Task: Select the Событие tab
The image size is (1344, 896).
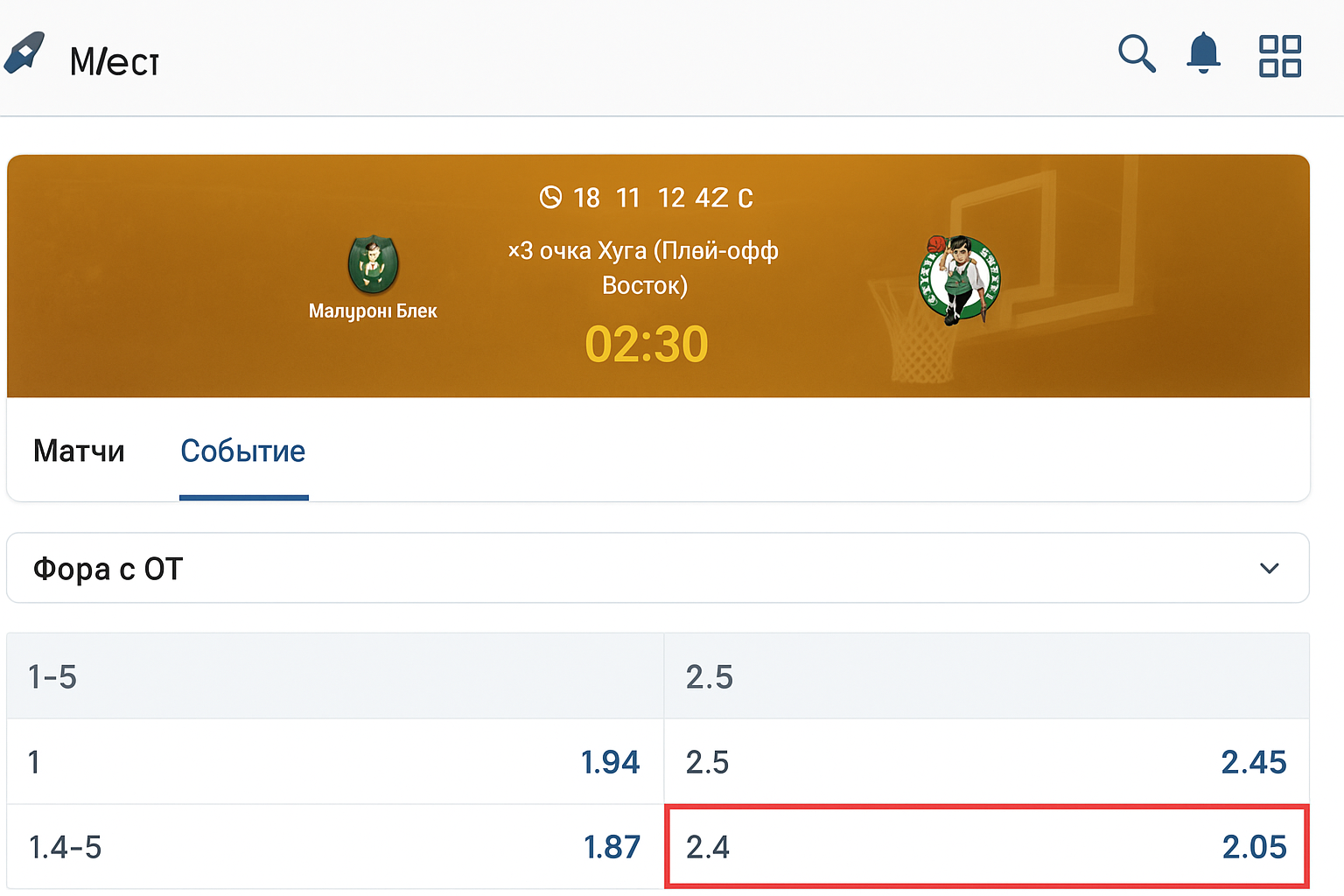Action: pos(242,451)
